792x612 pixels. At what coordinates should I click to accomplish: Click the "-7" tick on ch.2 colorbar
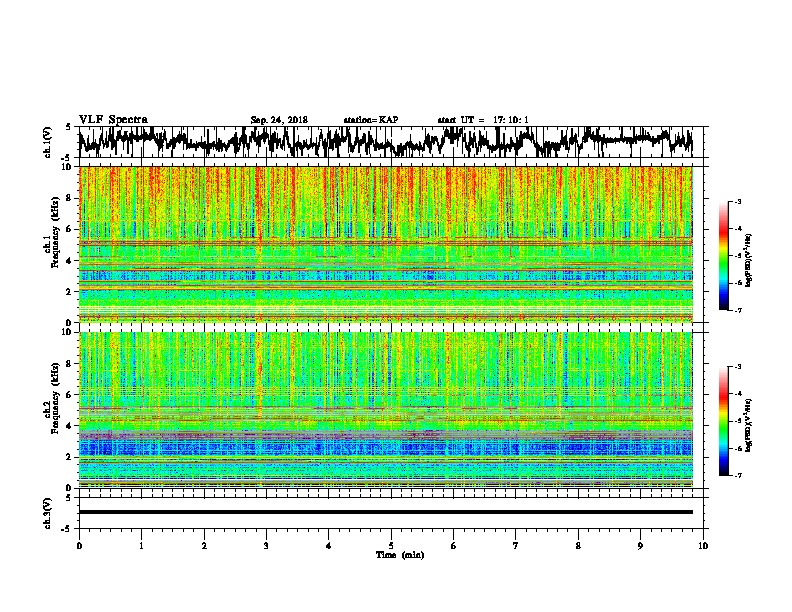coord(737,475)
